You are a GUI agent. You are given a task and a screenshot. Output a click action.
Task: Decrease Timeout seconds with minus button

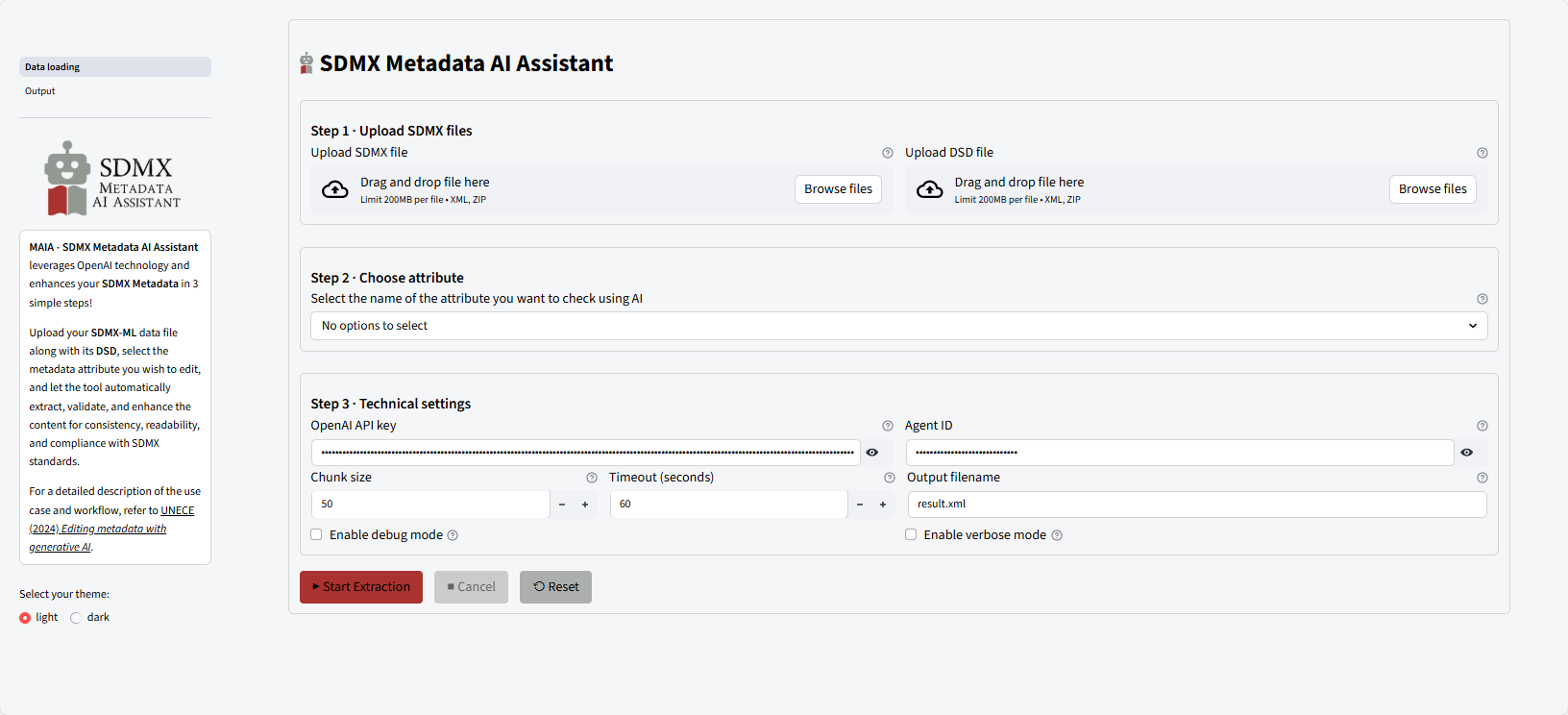click(860, 505)
